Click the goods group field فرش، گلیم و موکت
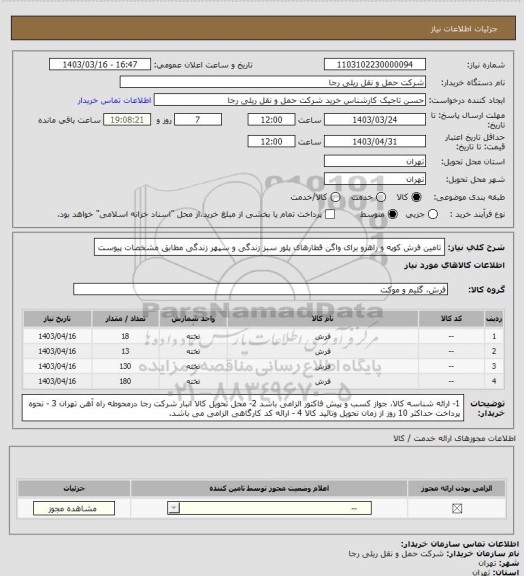The image size is (524, 576). point(261,289)
